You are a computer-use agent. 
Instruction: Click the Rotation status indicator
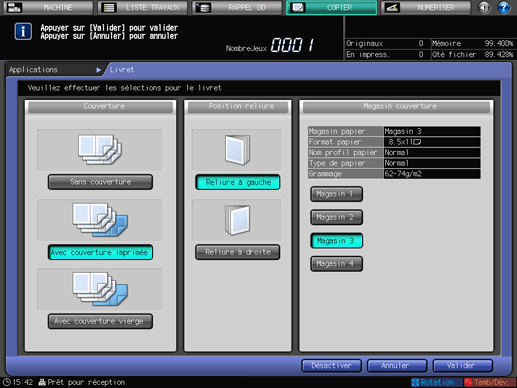point(437,382)
